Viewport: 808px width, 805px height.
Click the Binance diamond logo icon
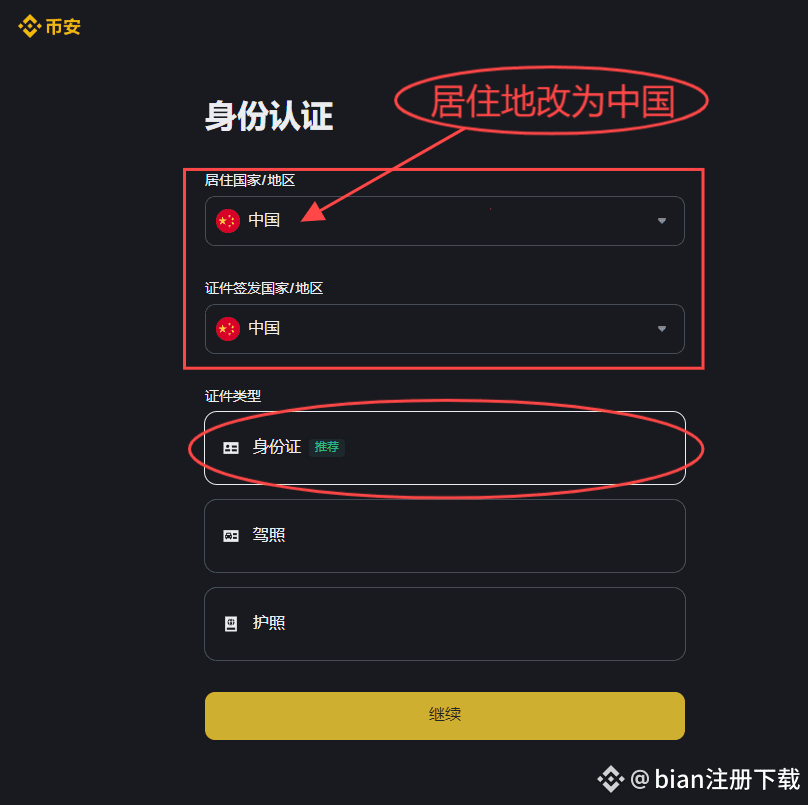click(x=29, y=26)
